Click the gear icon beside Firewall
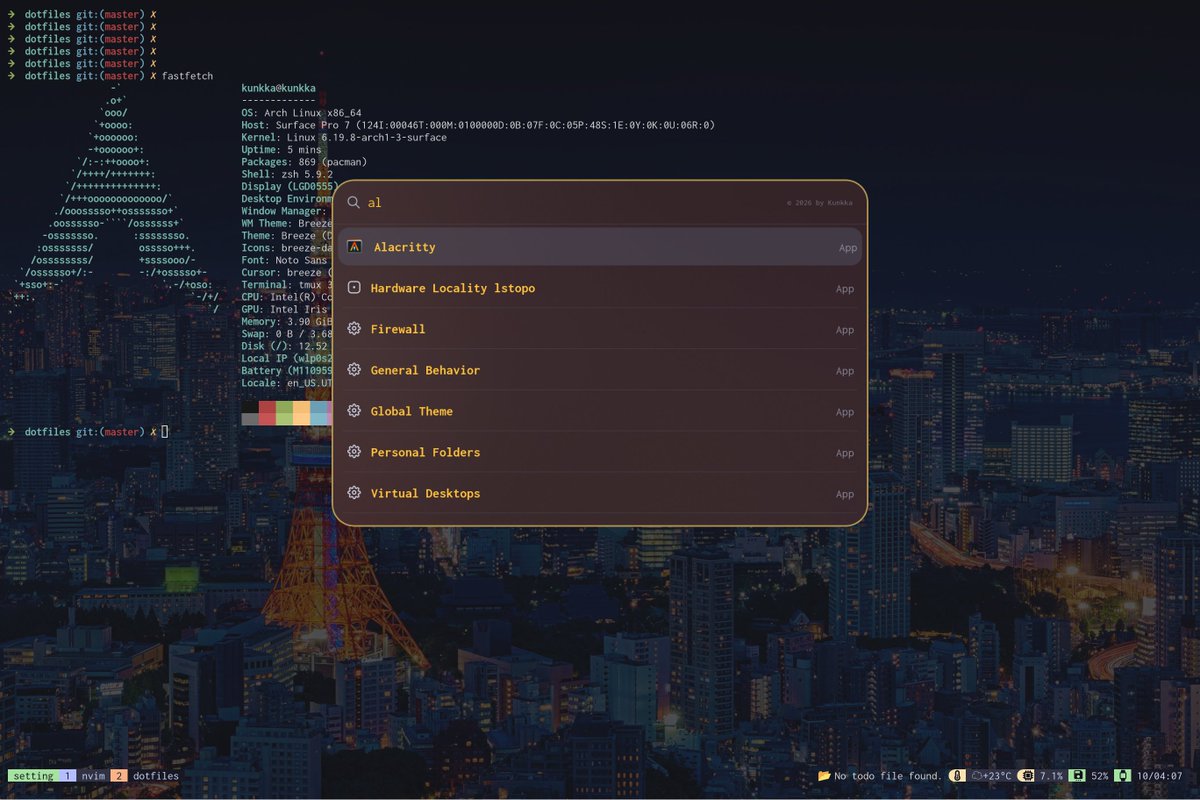This screenshot has height=800, width=1200. click(x=354, y=329)
